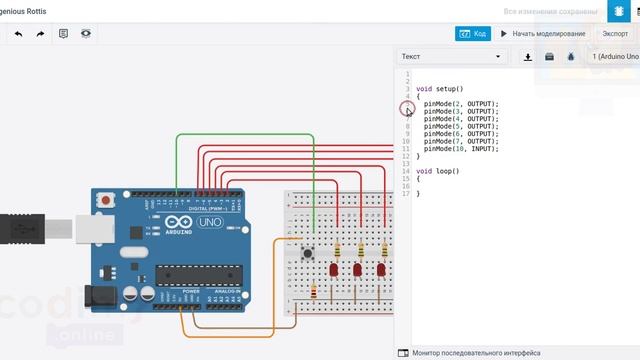This screenshot has height=360, width=640.
Task: Toggle notes visibility eye icon
Action: pos(86,33)
